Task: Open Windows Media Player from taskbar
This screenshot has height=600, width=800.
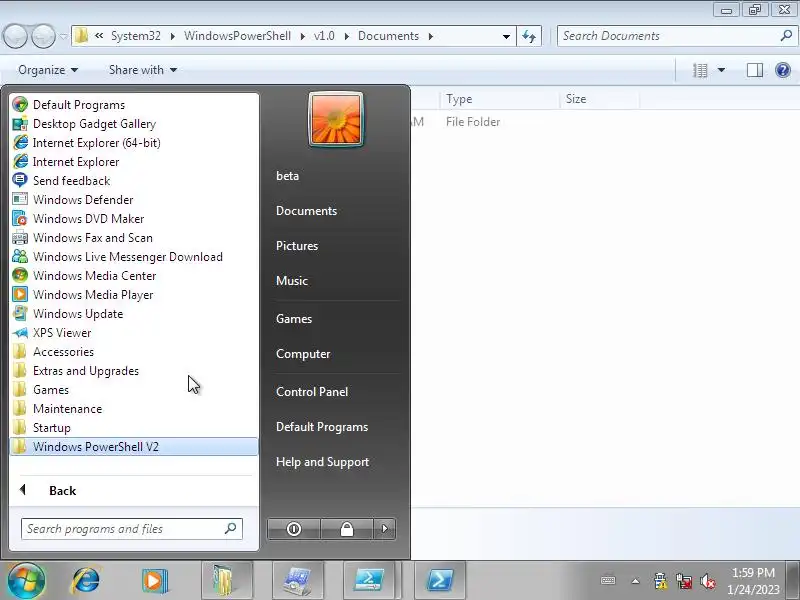Action: pos(155,581)
